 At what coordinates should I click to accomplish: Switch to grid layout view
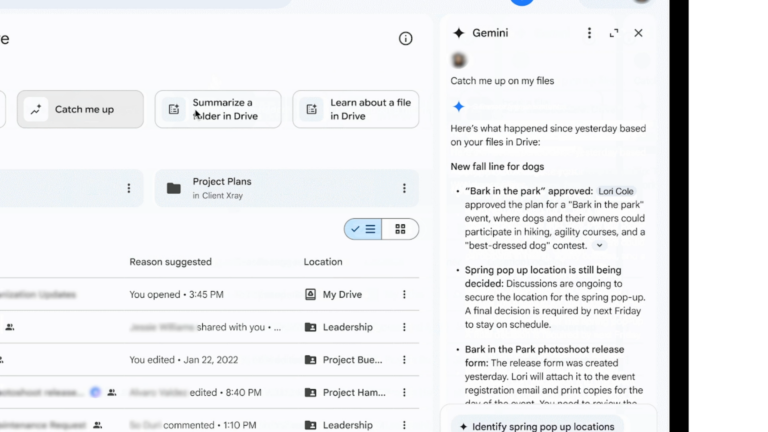point(400,229)
